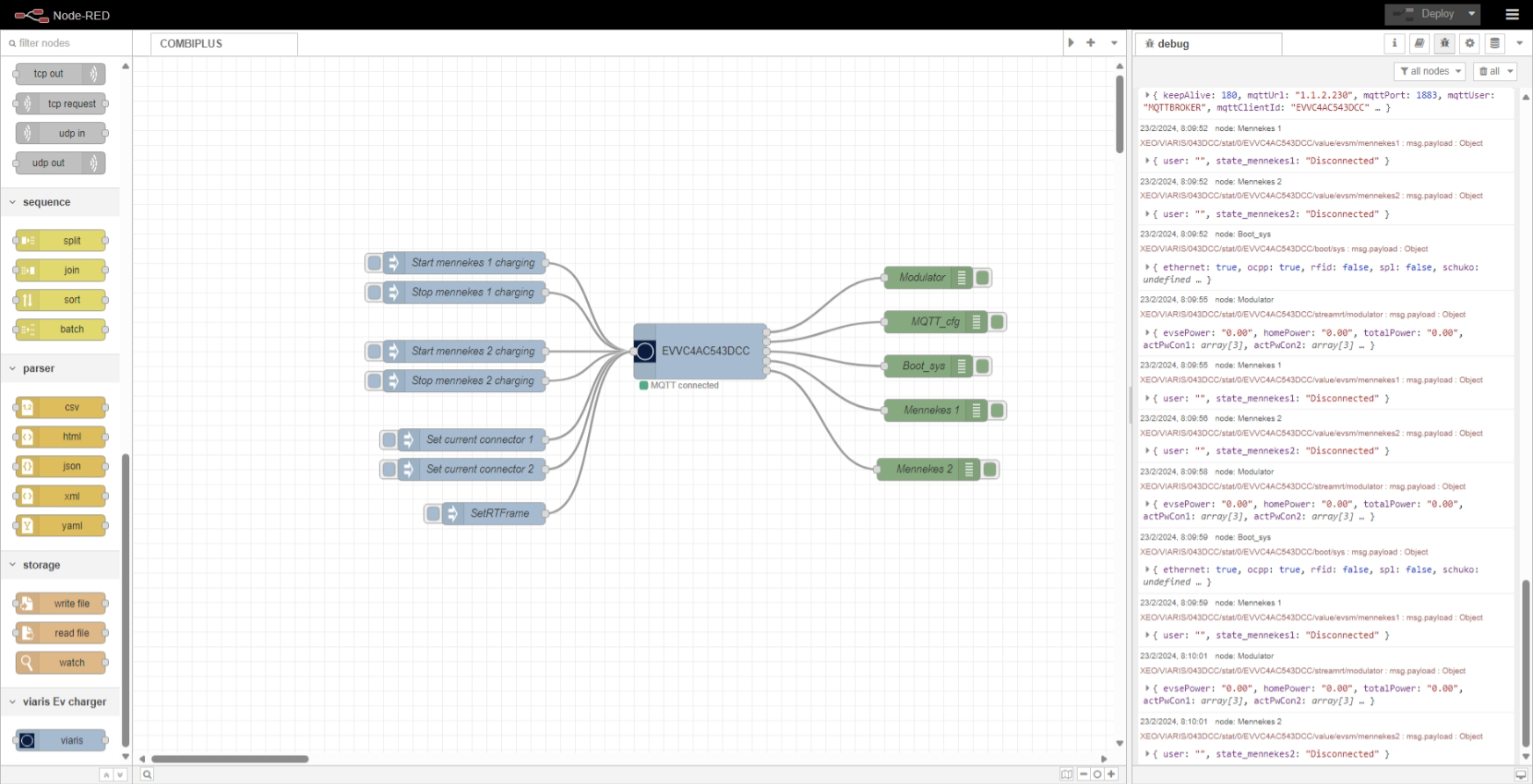The height and width of the screenshot is (784, 1533).
Task: Open configuration nodes gear tab
Action: 1470,43
